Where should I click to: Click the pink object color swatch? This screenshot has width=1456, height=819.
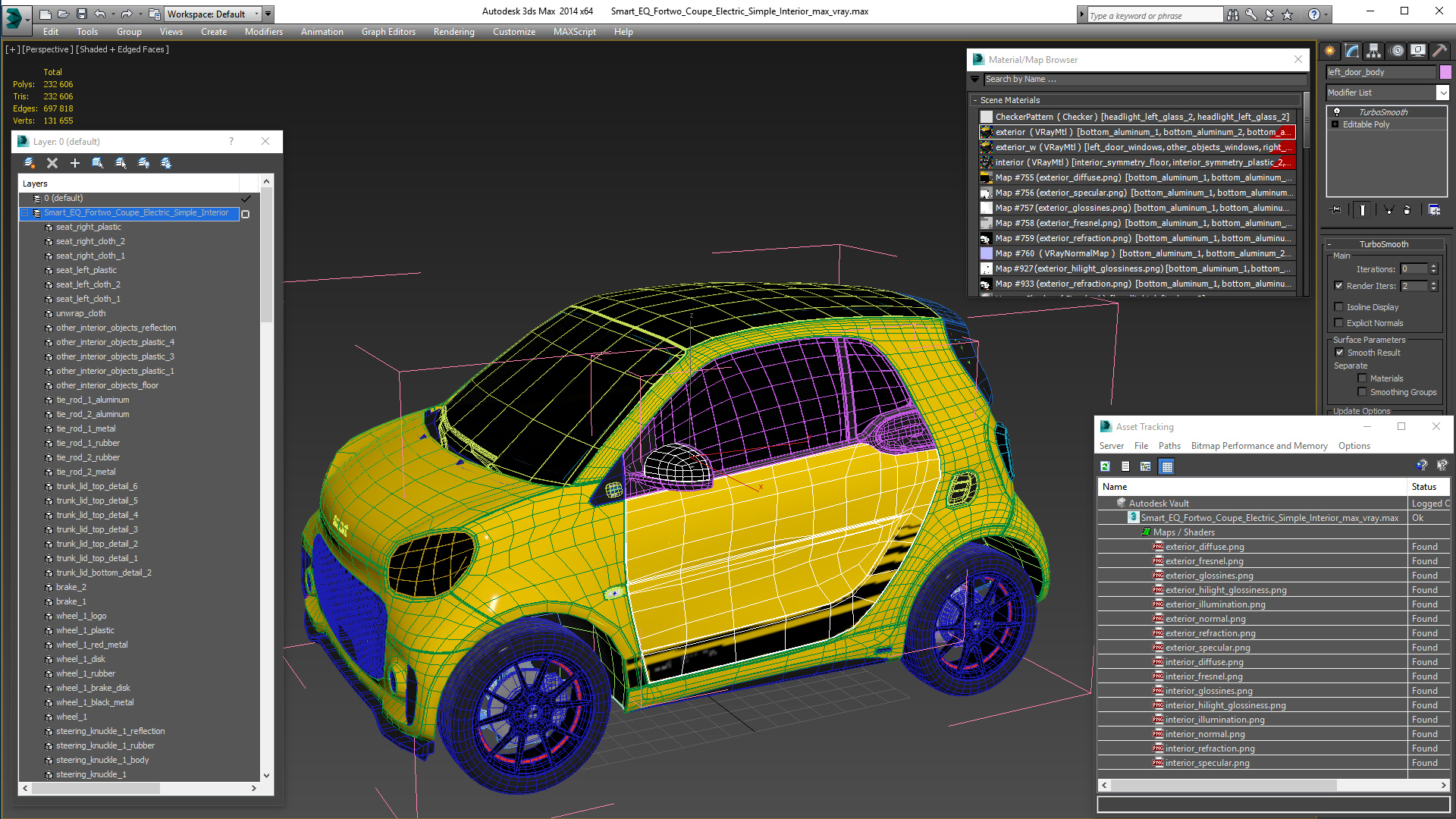(1445, 72)
